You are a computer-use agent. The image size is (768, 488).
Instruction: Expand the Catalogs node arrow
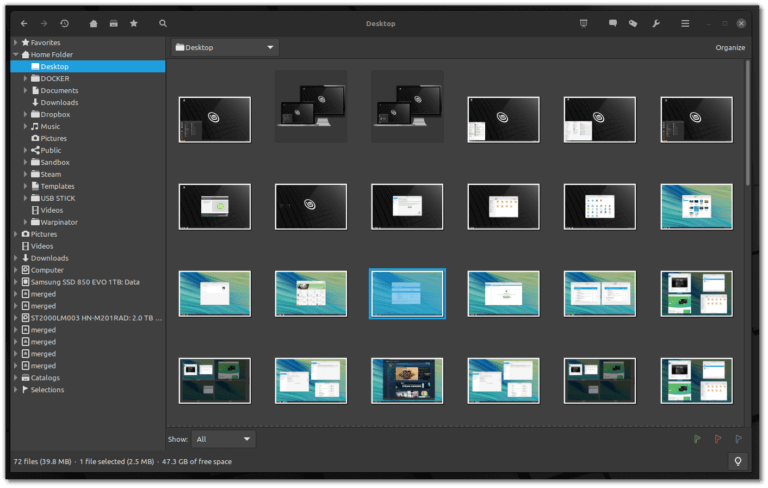click(16, 378)
